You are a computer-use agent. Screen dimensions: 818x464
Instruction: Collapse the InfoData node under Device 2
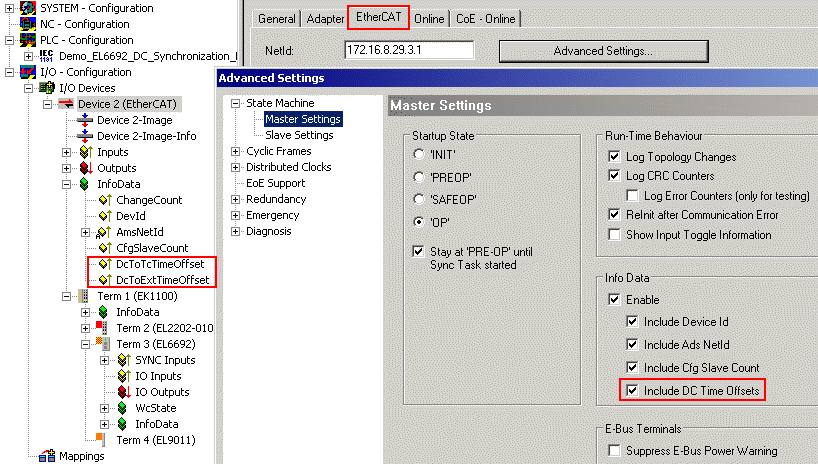coord(67,184)
